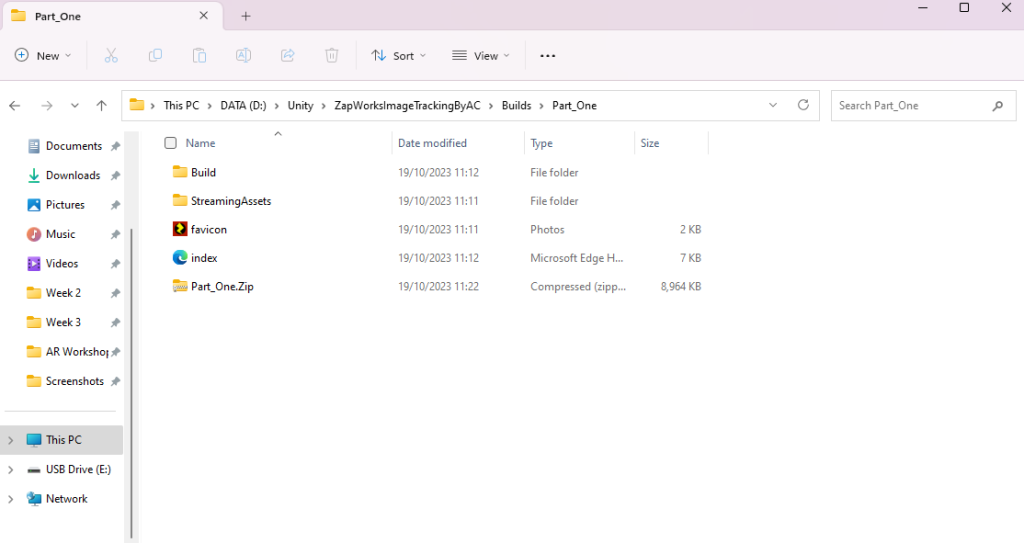The width and height of the screenshot is (1024, 543).
Task: Click the Share icon in toolbar
Action: [288, 56]
